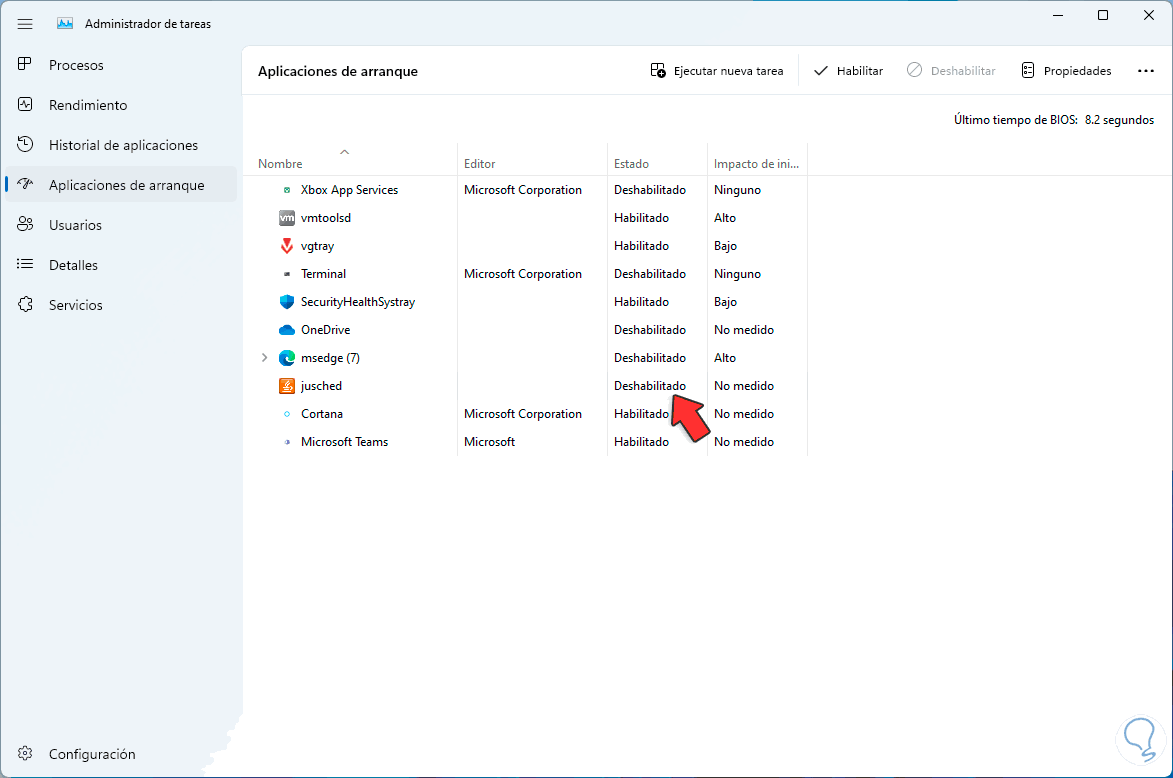The height and width of the screenshot is (778, 1173).
Task: Sort by Impacto de inicio column header
Action: (x=756, y=163)
